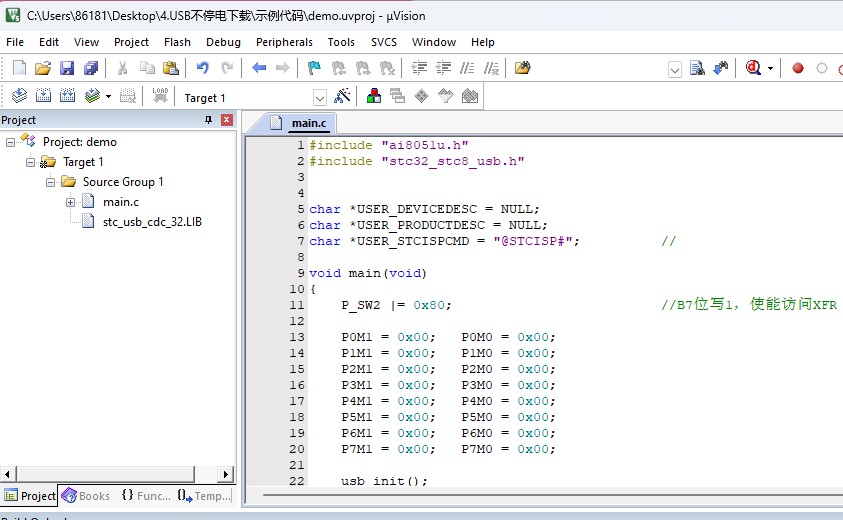The image size is (843, 520).
Task: Undo the last edit
Action: 203,68
